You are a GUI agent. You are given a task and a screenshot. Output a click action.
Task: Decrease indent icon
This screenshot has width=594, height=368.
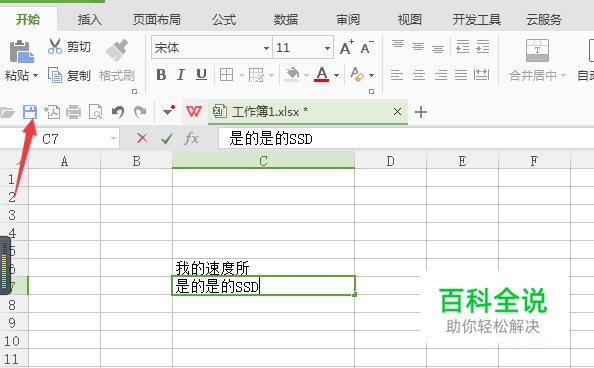click(463, 47)
